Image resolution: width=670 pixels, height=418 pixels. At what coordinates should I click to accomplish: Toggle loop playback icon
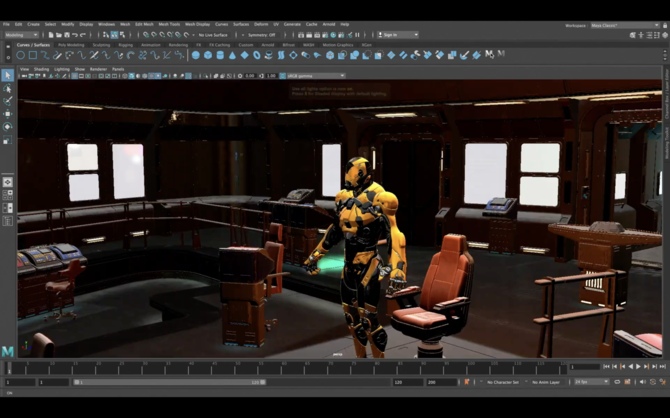tap(617, 382)
